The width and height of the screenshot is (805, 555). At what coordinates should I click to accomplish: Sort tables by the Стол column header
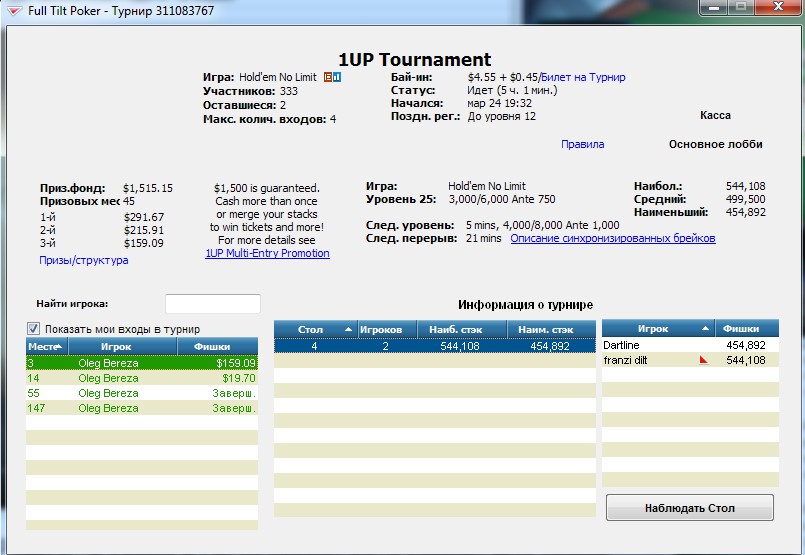316,330
